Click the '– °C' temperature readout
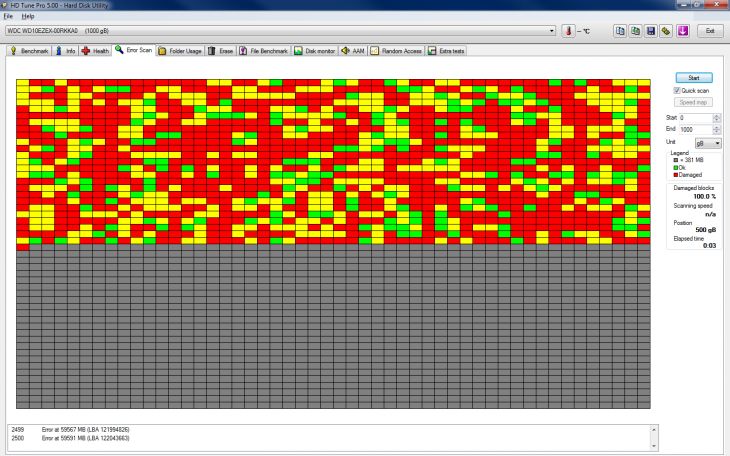Viewport: 730px width, 456px height. click(x=583, y=31)
